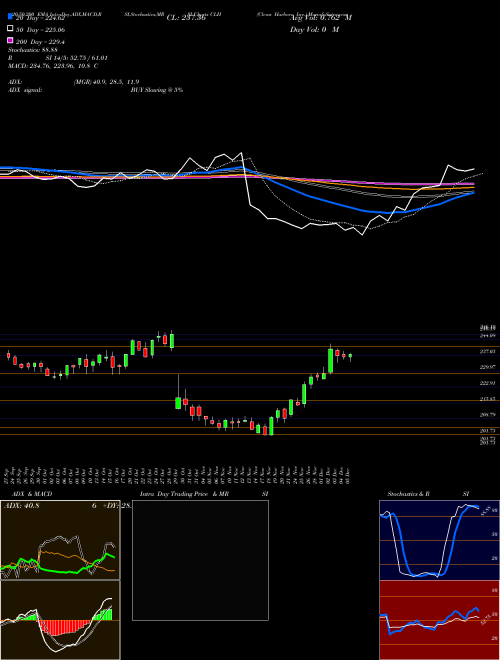
Task: Click the last green candlestick on the chart
Action: (x=350, y=357)
